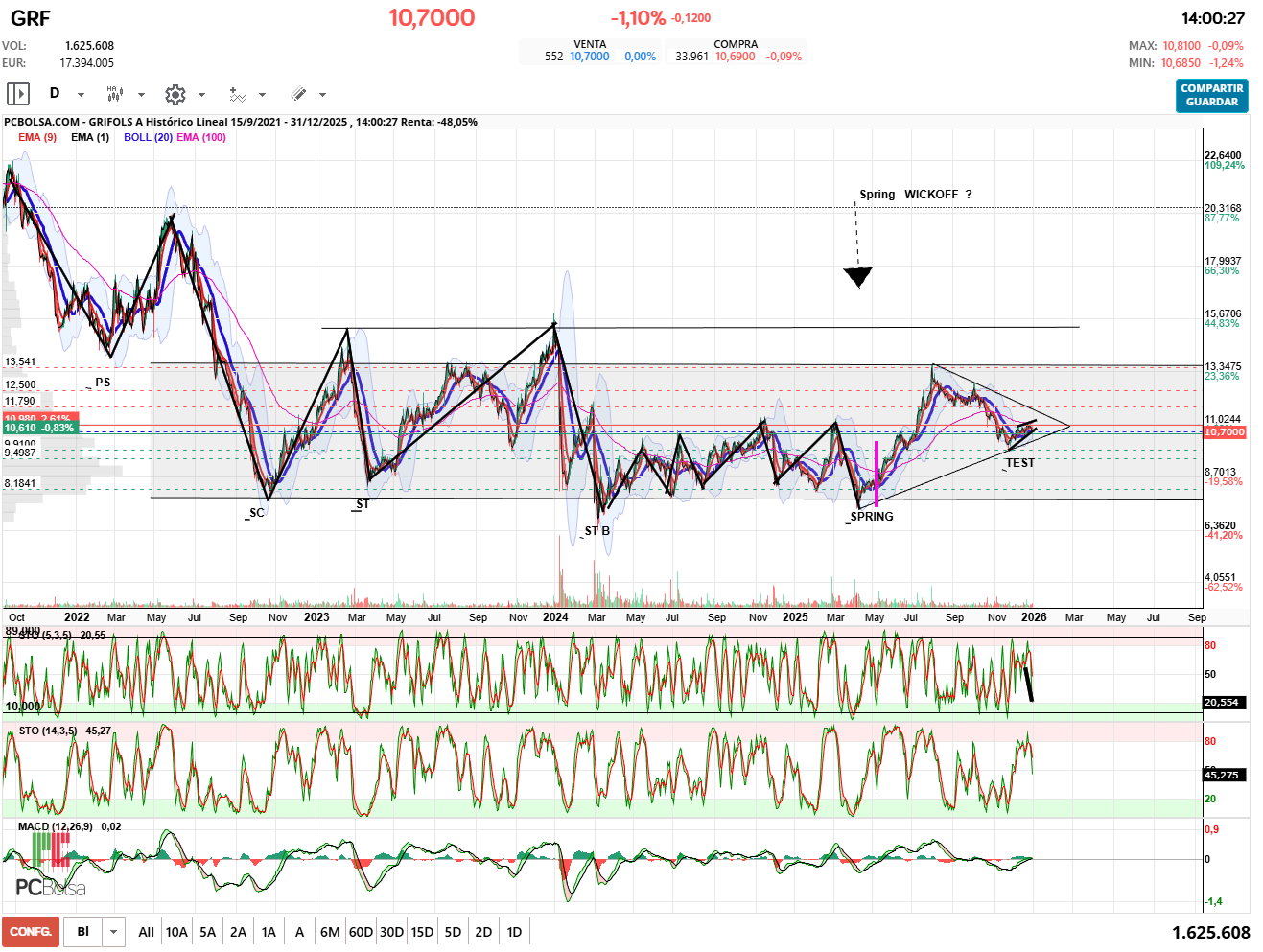1263x952 pixels.
Task: Toggle the EMA (100) indicator label
Action: 201,137
